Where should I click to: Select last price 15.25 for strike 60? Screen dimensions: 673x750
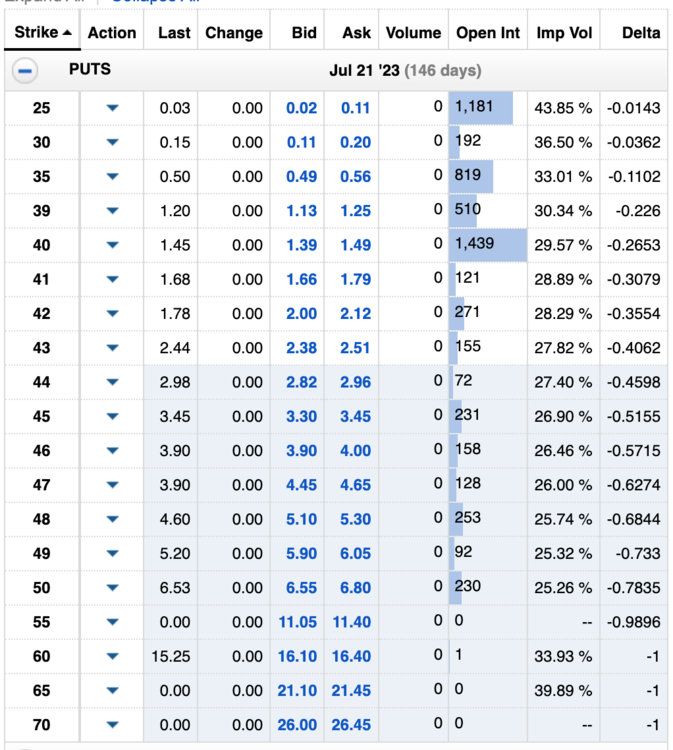[171, 656]
